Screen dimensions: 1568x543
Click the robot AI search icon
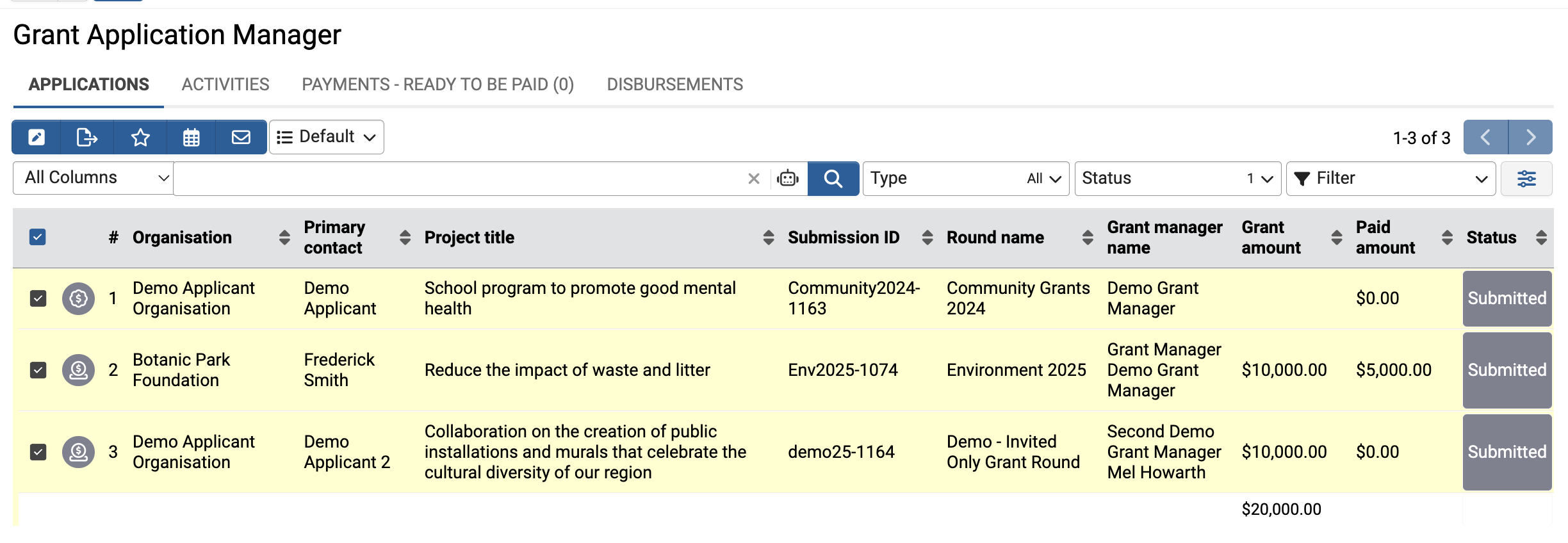[x=788, y=179]
